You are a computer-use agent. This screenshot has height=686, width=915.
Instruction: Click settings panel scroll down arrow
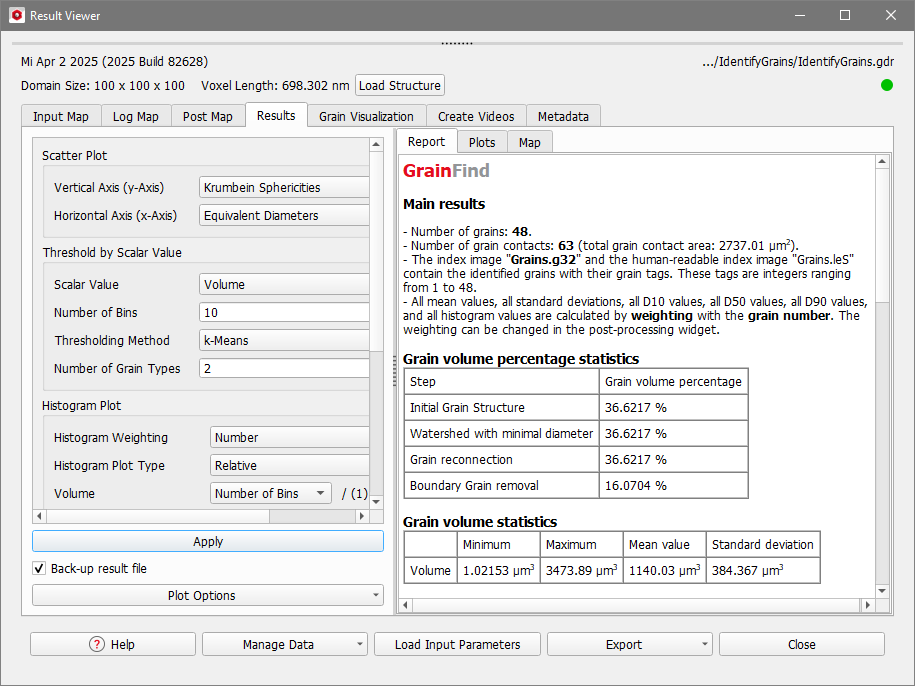(x=376, y=502)
